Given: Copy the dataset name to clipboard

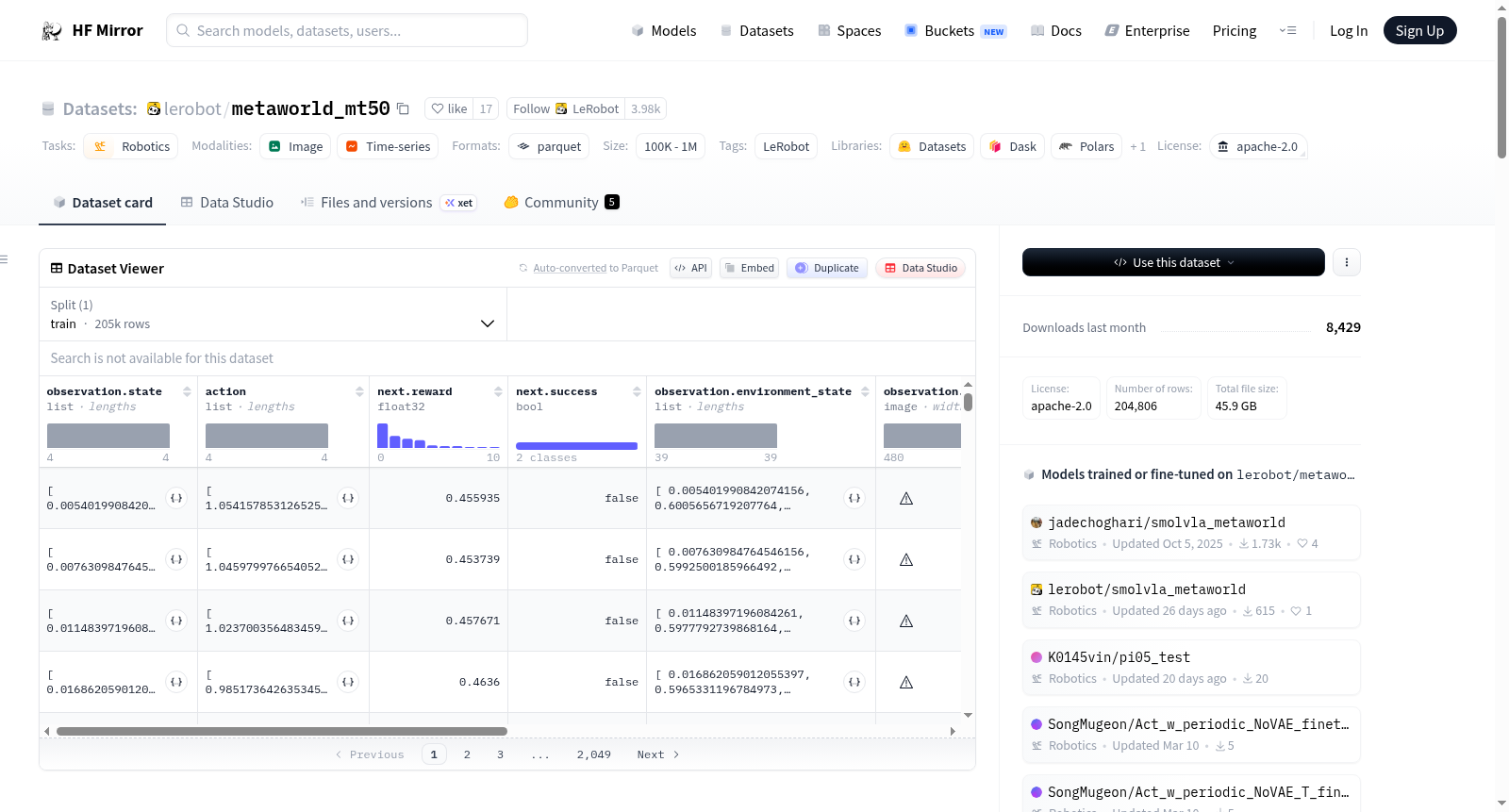Looking at the screenshot, I should (403, 108).
